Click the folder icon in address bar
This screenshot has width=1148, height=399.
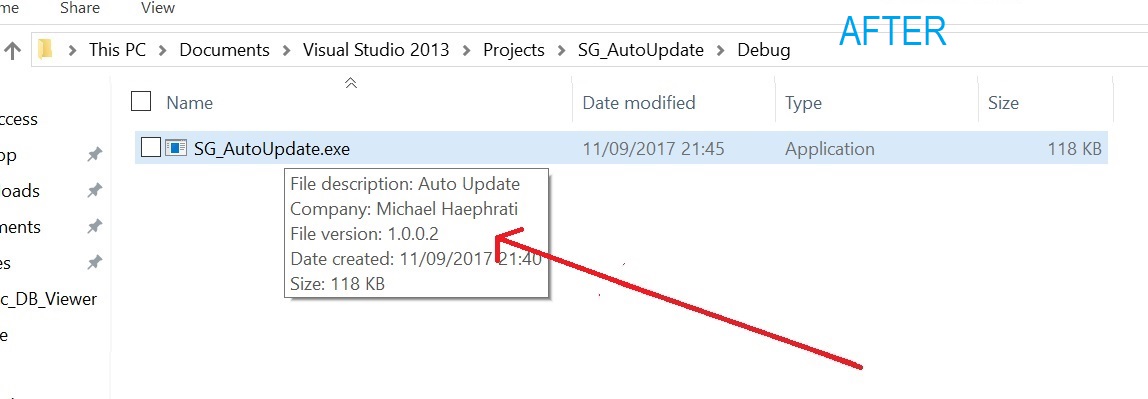tap(45, 49)
